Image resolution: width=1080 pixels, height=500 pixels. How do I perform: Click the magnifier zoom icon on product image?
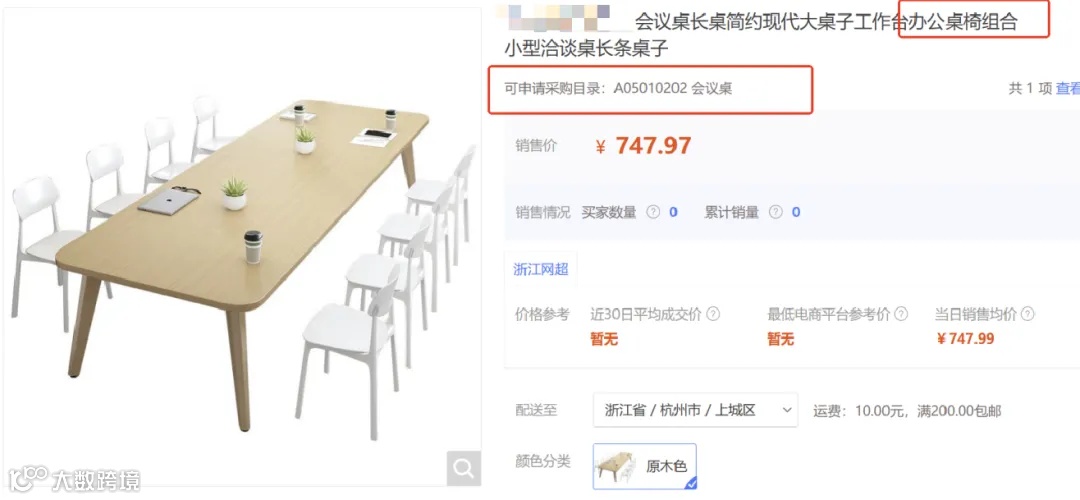464,469
